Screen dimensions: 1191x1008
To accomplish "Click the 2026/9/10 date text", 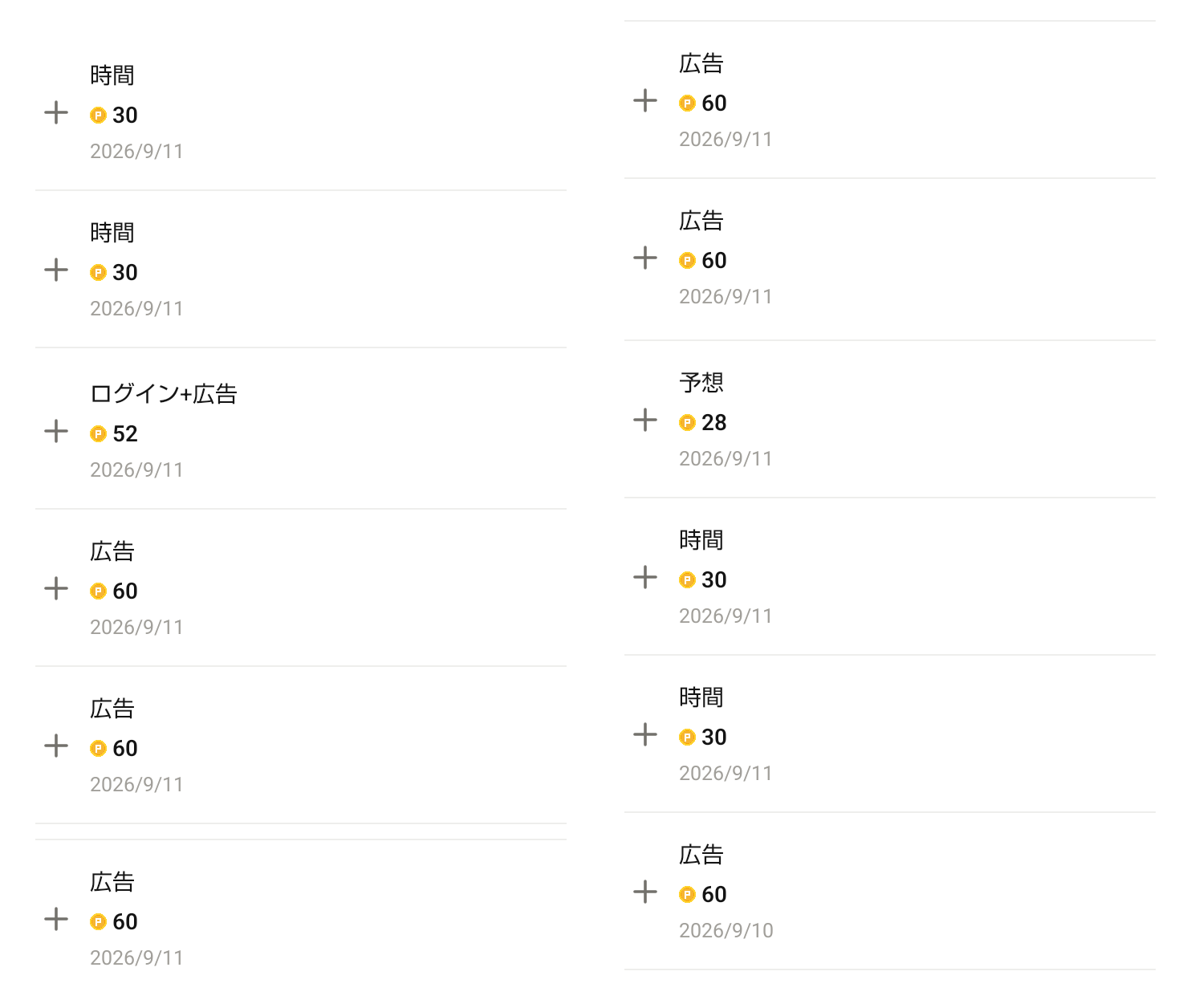I will coord(726,931).
